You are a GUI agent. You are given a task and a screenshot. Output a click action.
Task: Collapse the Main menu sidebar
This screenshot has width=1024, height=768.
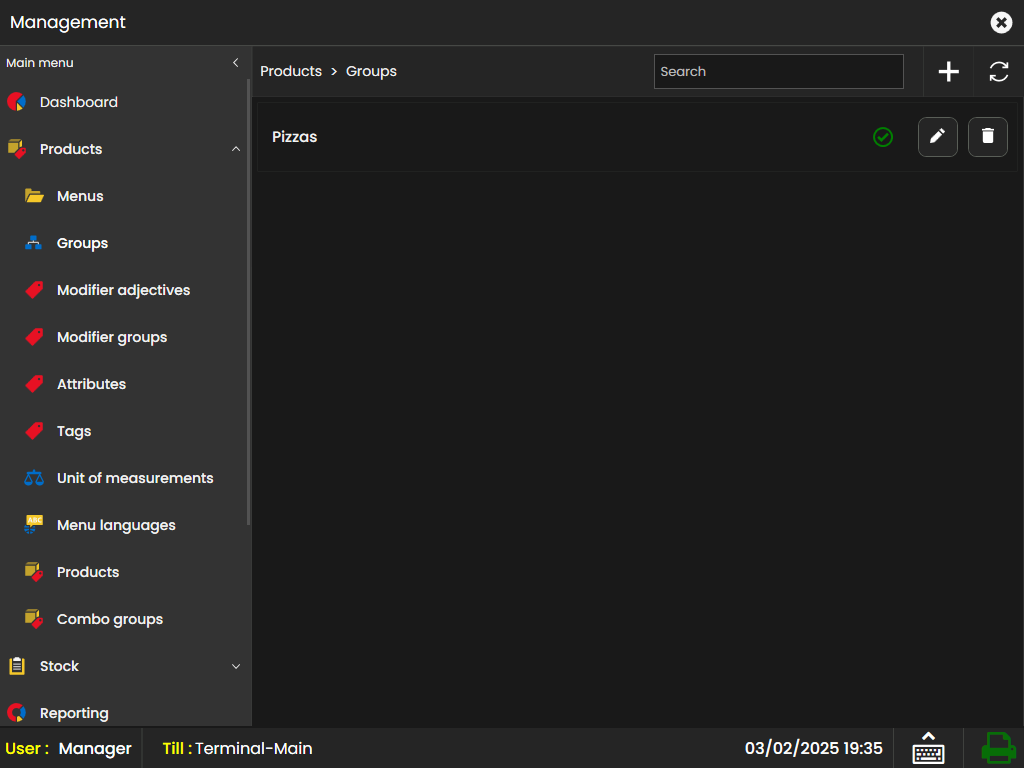(236, 63)
